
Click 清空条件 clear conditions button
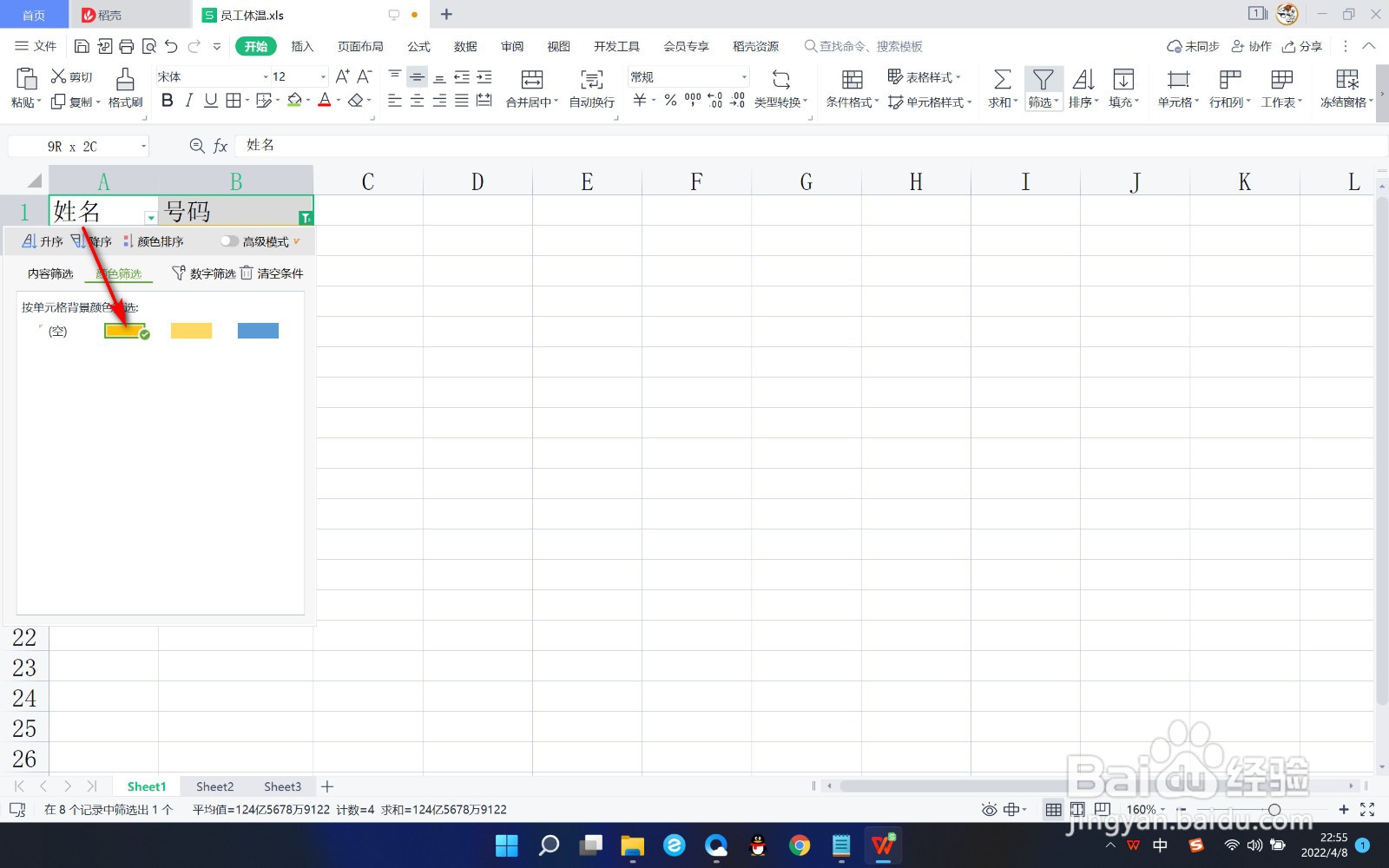point(272,273)
